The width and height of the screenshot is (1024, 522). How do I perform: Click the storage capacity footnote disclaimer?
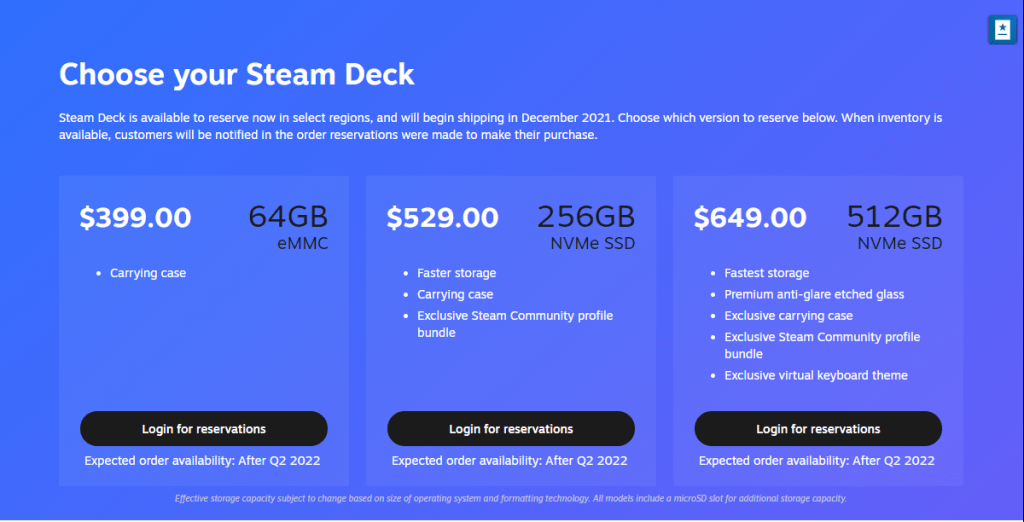[511, 498]
